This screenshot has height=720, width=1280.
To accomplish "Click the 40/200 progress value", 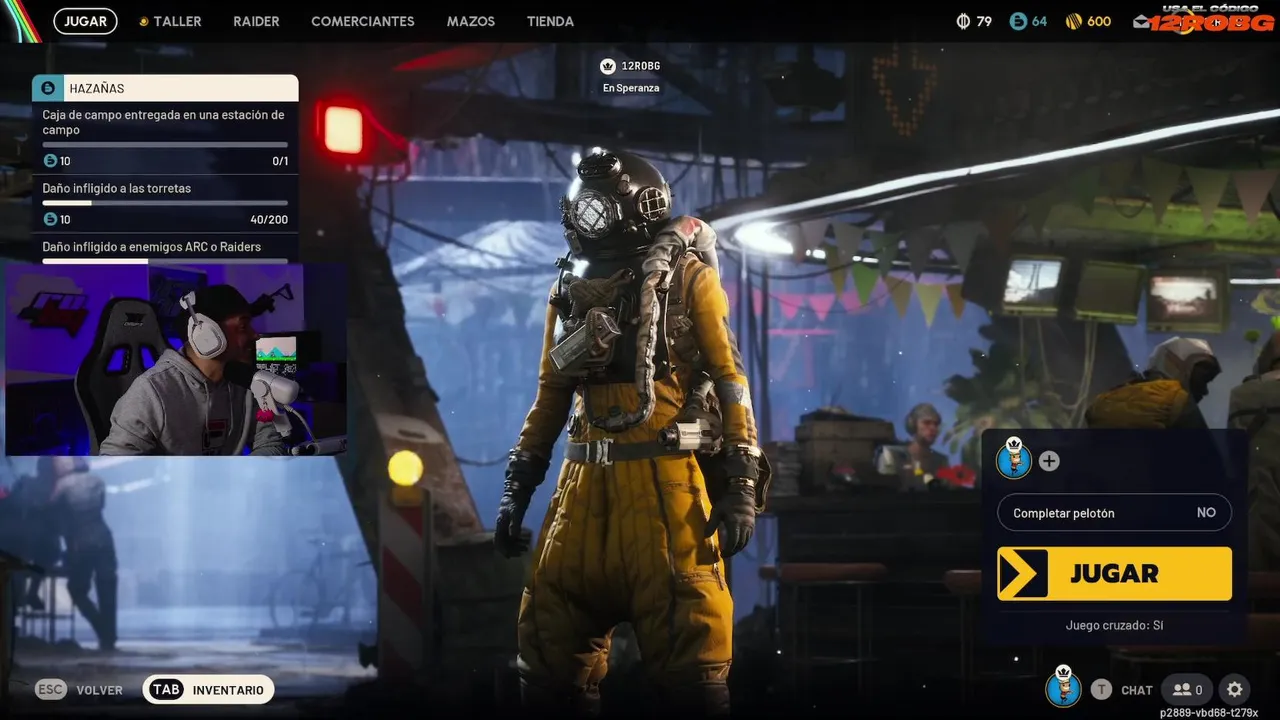I will [x=269, y=220].
